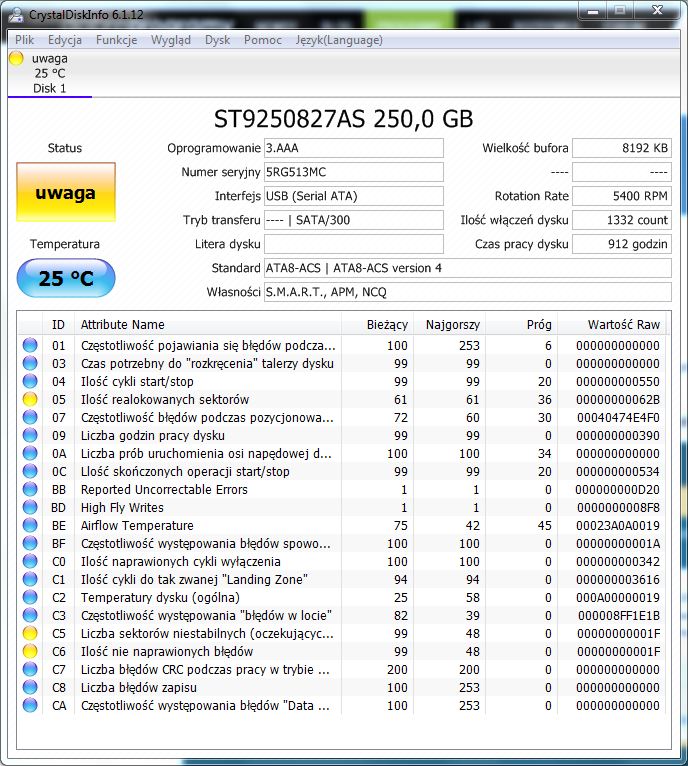
Task: Click the CrystalDiskInfo title bar app icon
Action: click(x=16, y=14)
